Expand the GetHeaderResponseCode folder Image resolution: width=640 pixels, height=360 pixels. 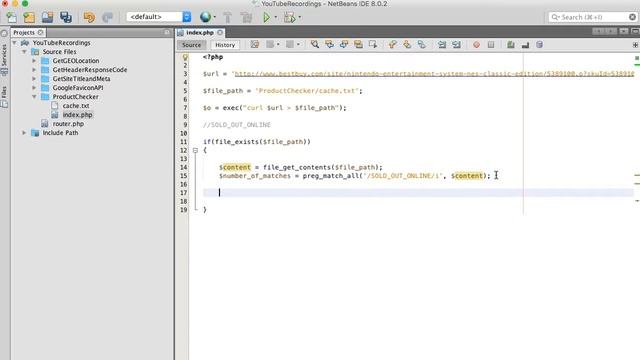click(x=34, y=69)
